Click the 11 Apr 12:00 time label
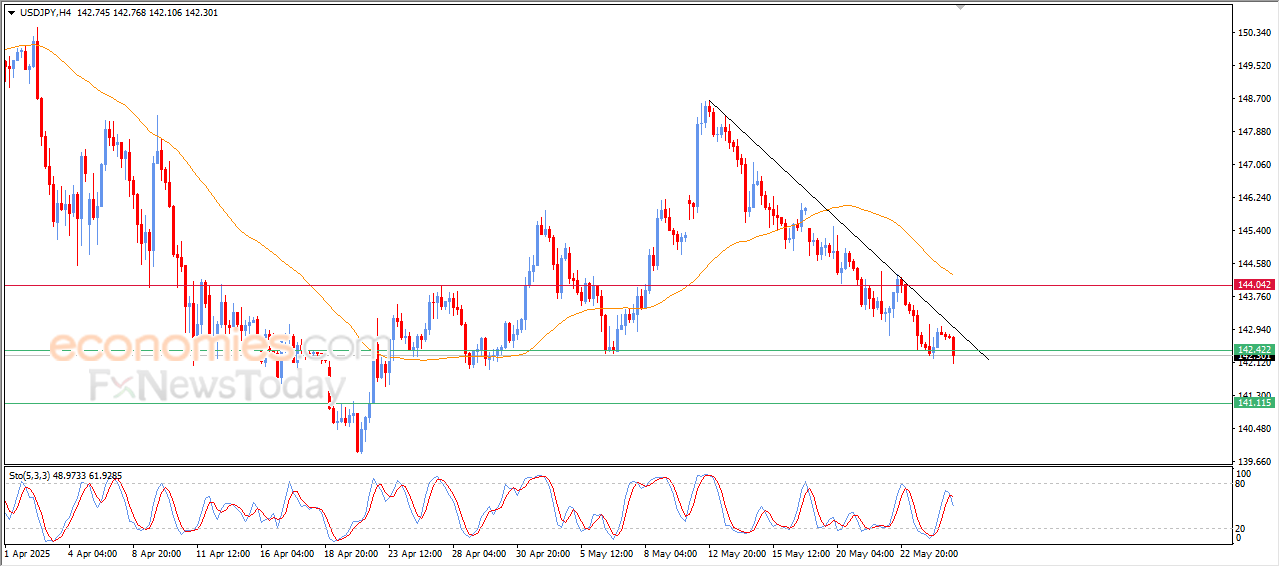 click(x=222, y=553)
